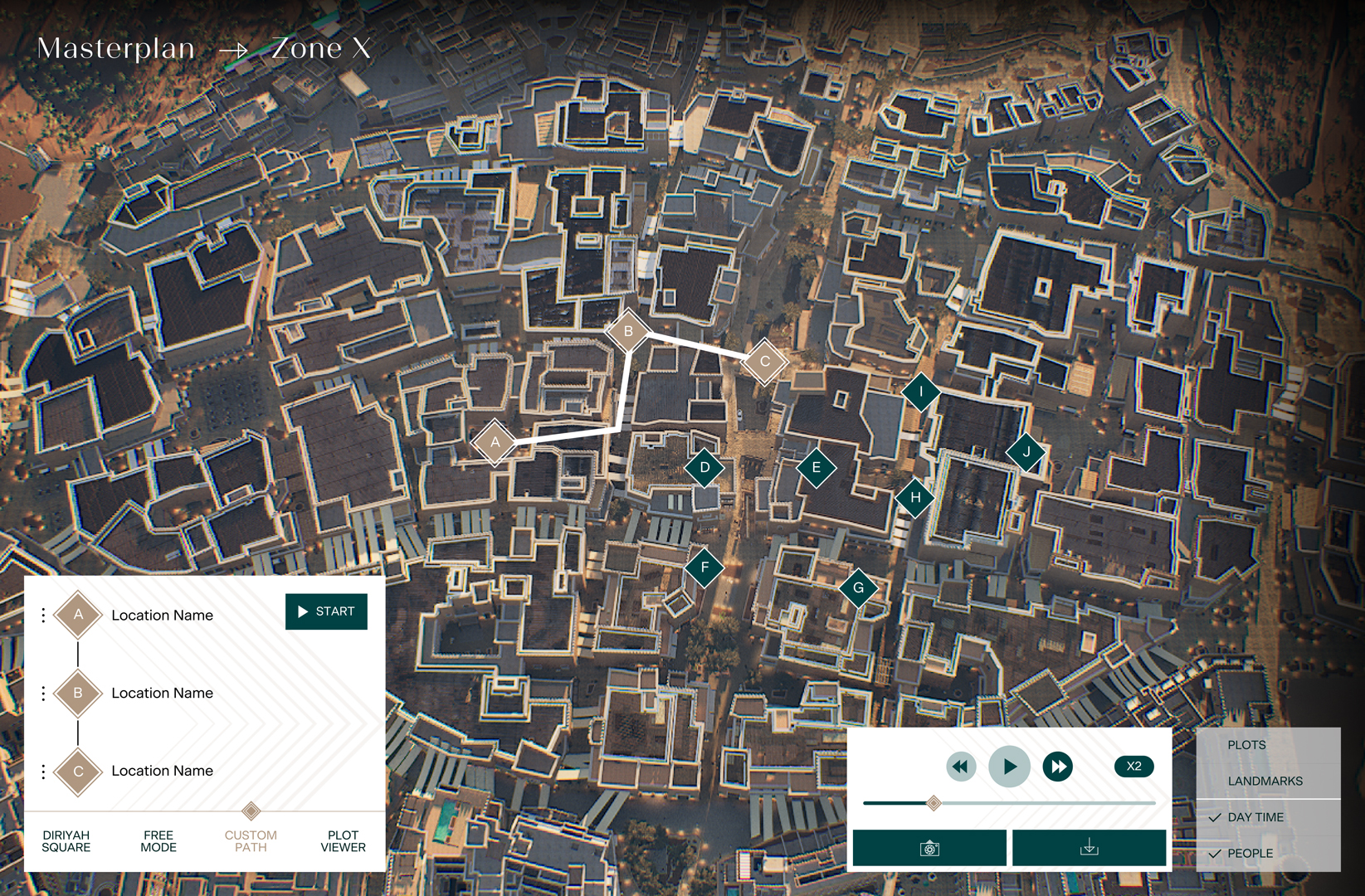This screenshot has height=896, width=1365.
Task: Select map marker A on the path
Action: [495, 442]
